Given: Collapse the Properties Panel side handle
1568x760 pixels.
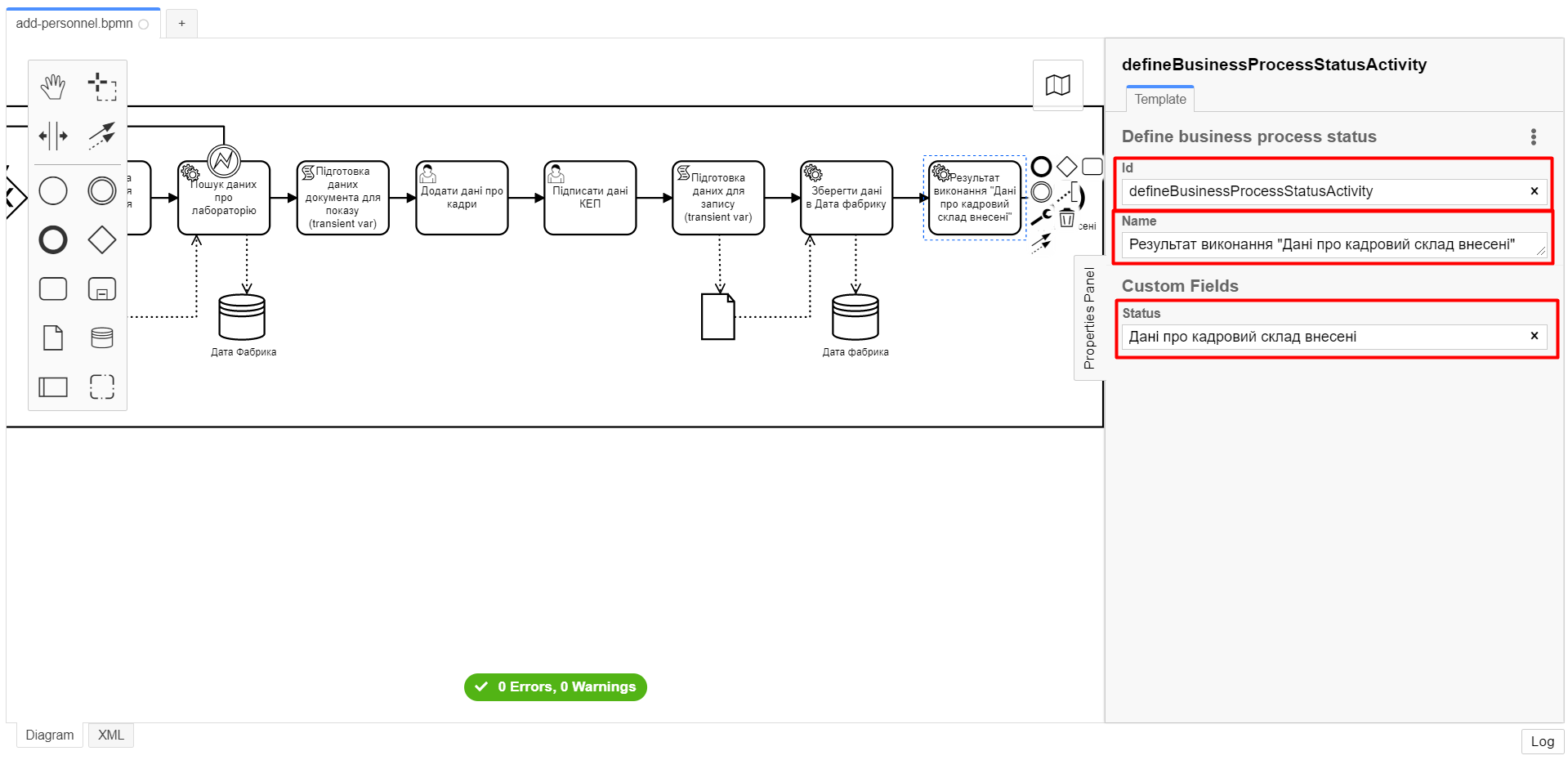Looking at the screenshot, I should pos(1088,318).
